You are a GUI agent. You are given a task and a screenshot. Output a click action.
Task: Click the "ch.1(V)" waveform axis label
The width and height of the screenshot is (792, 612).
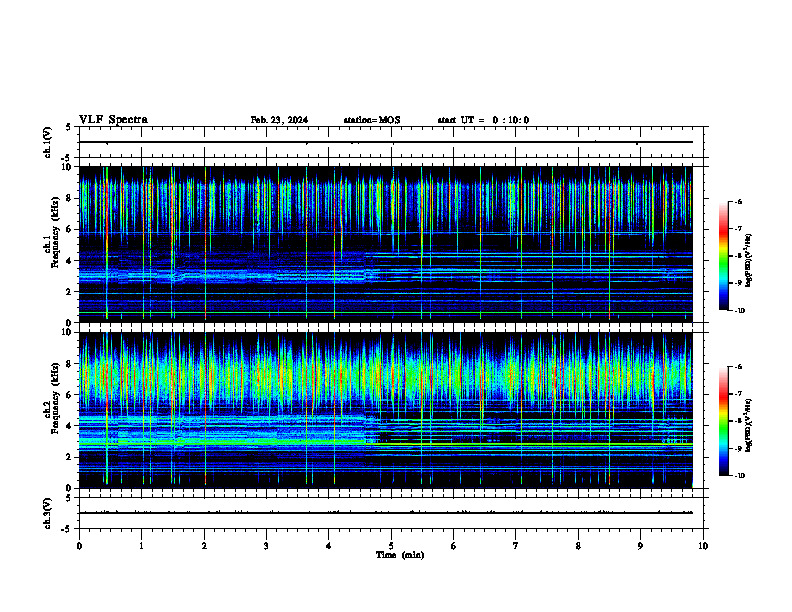[x=48, y=142]
